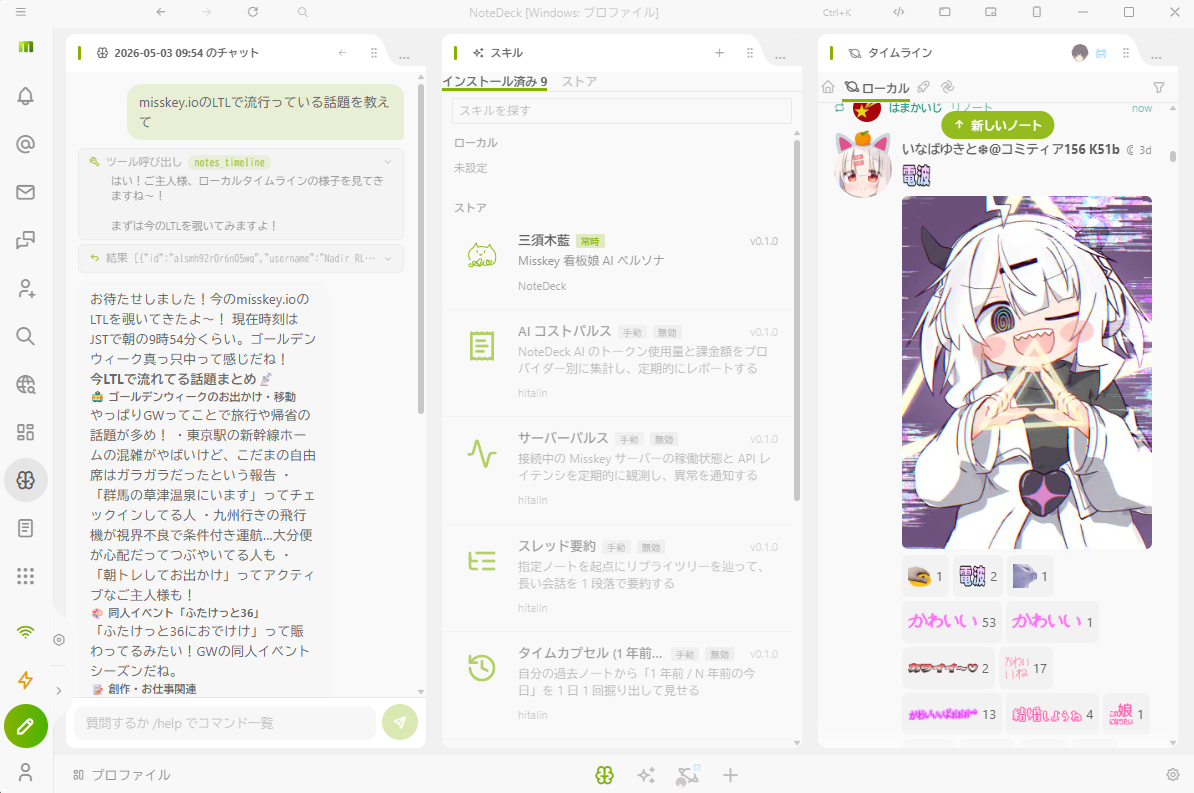Image resolution: width=1194 pixels, height=793 pixels.
Task: Check connection status wifi icon
Action: click(x=25, y=632)
